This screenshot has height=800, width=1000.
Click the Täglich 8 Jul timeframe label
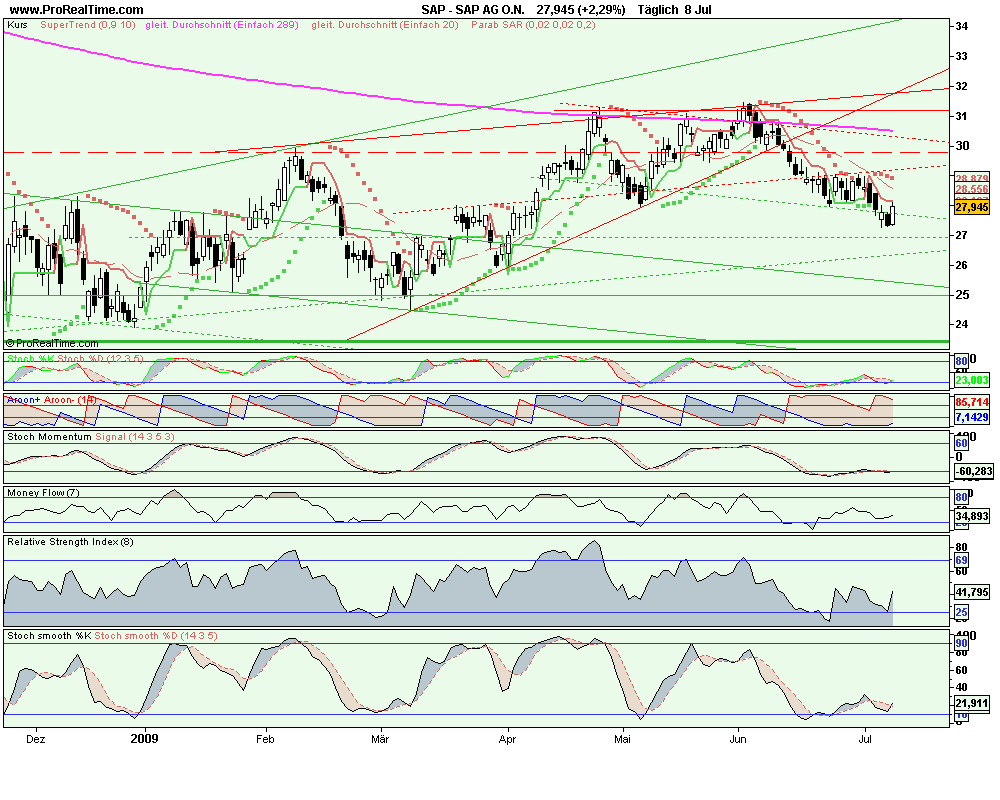coord(675,10)
